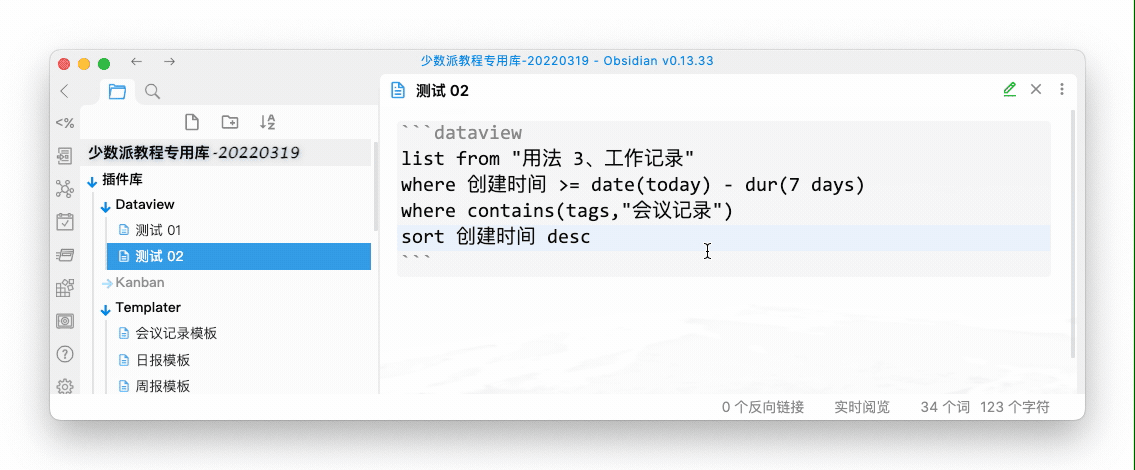Open Help via the question mark icon
The width and height of the screenshot is (1135, 470).
pyautogui.click(x=65, y=354)
